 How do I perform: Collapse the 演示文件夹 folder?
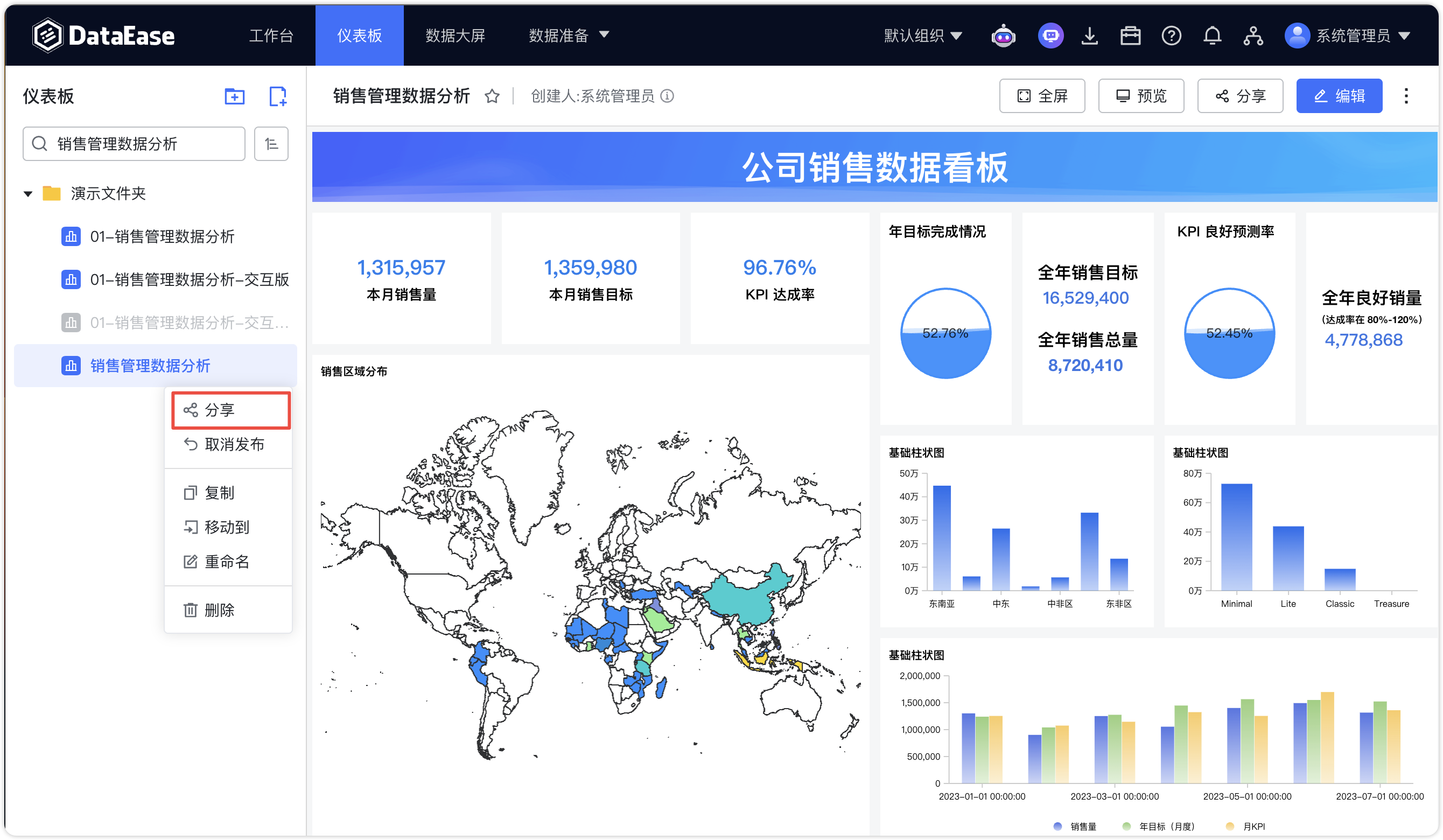[x=27, y=193]
